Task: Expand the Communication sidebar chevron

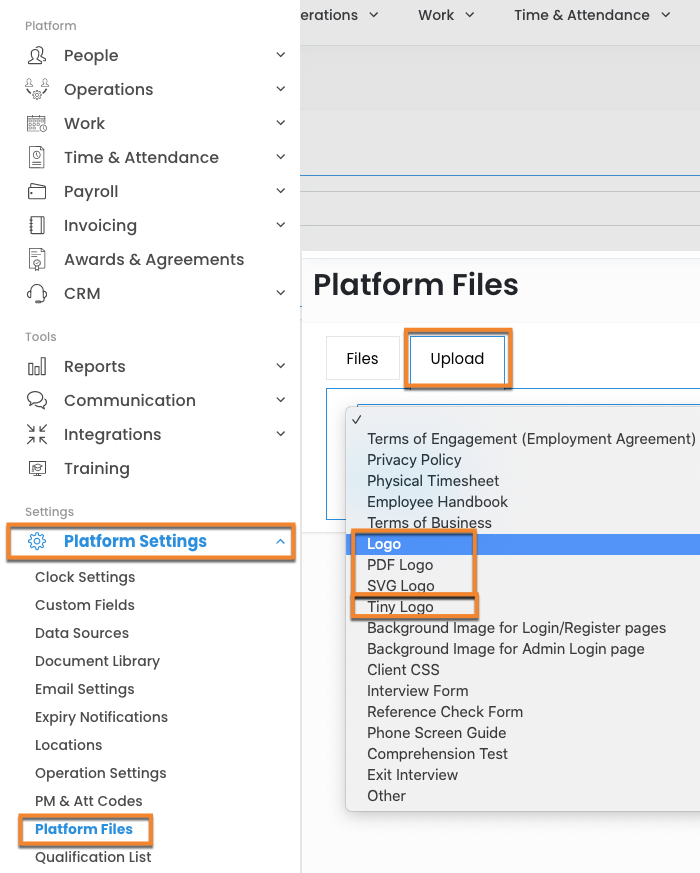Action: (x=280, y=401)
